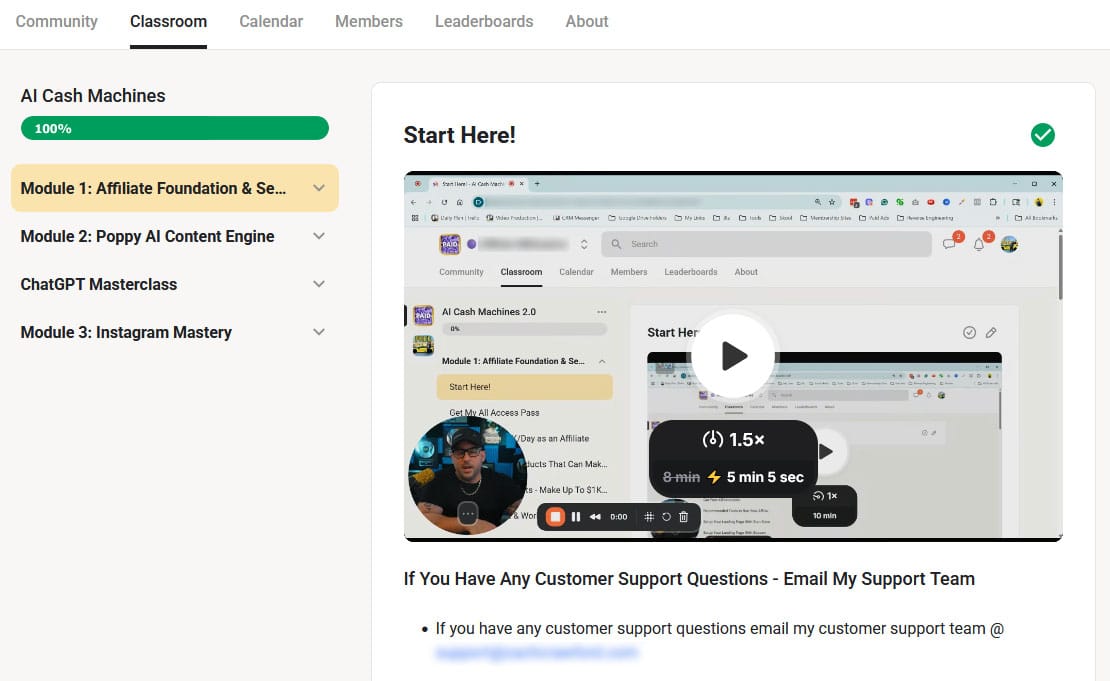Select the orange stop recording button
The height and width of the screenshot is (681, 1110).
[556, 516]
